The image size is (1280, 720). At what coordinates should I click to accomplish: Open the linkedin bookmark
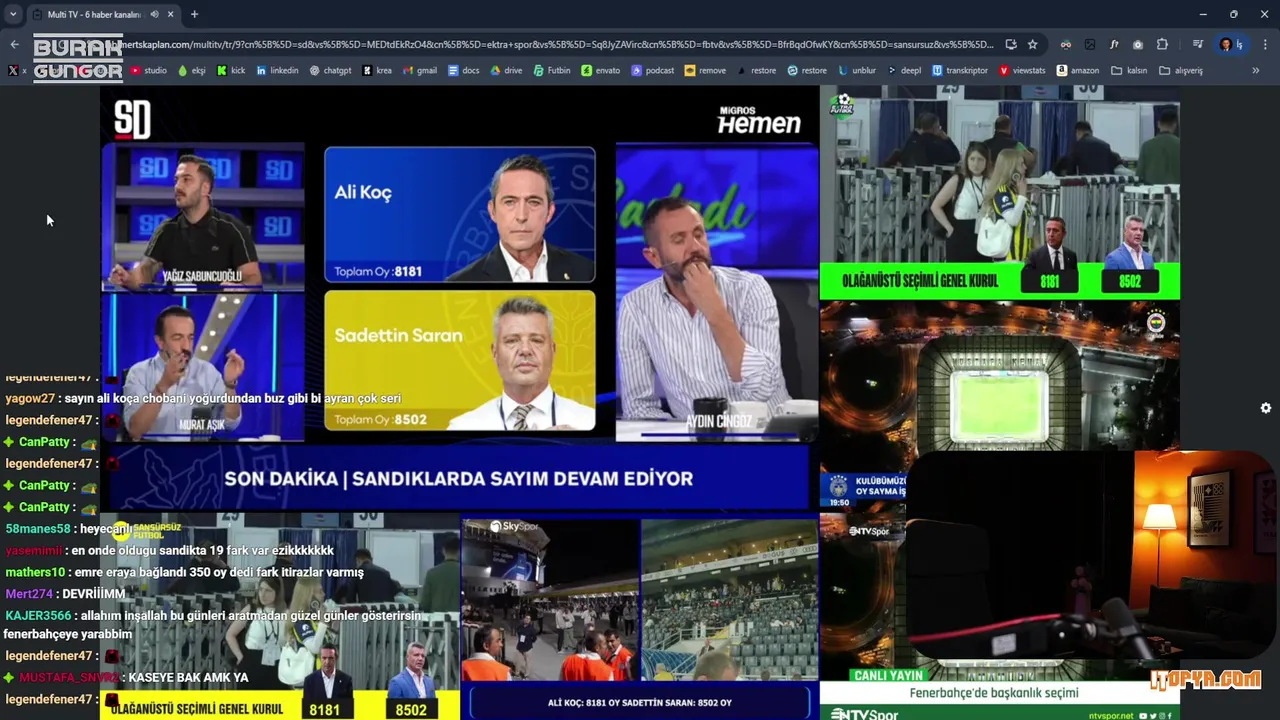click(x=277, y=71)
